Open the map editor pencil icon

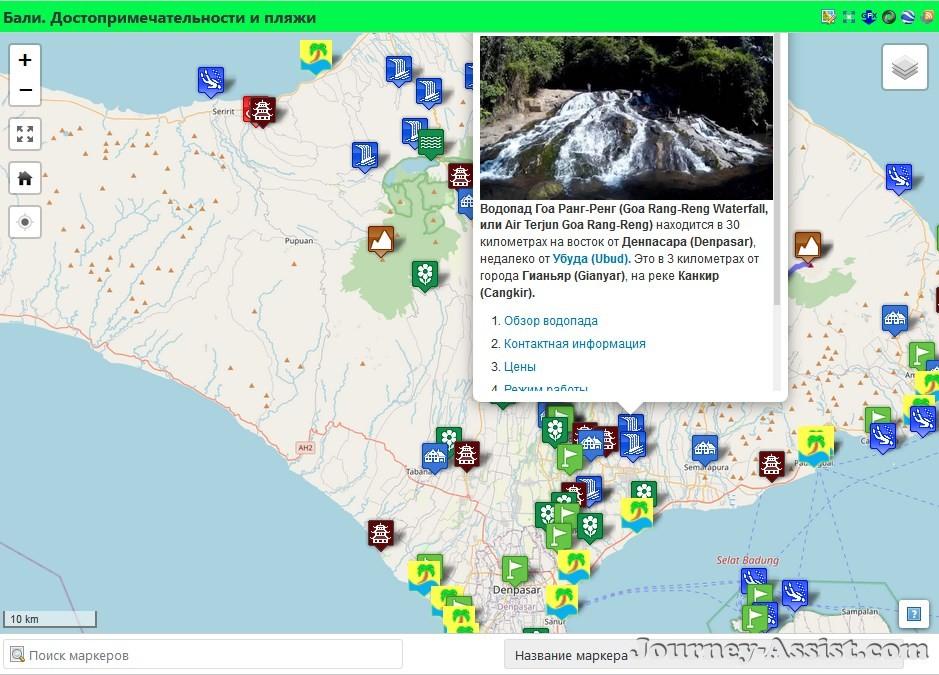click(829, 17)
